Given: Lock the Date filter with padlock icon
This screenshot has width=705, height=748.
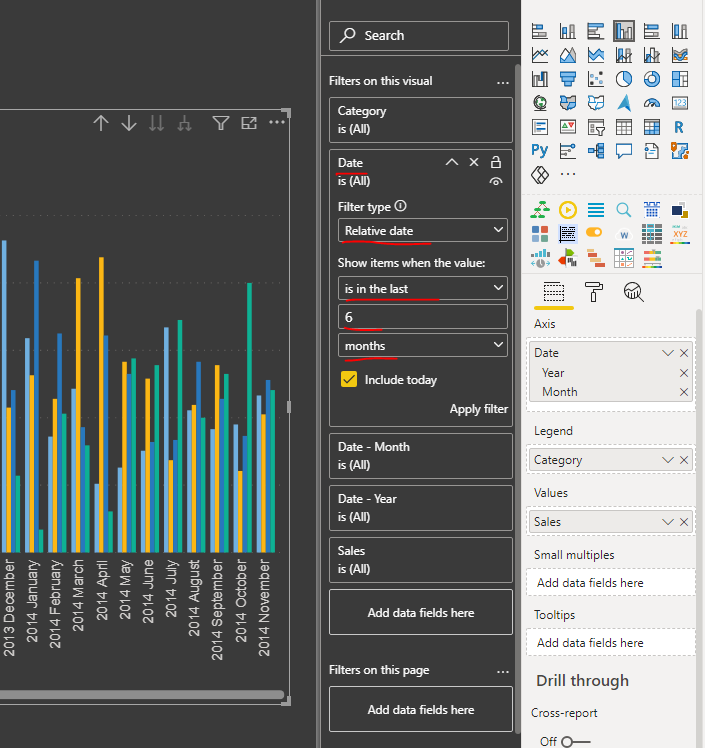Looking at the screenshot, I should (496, 162).
